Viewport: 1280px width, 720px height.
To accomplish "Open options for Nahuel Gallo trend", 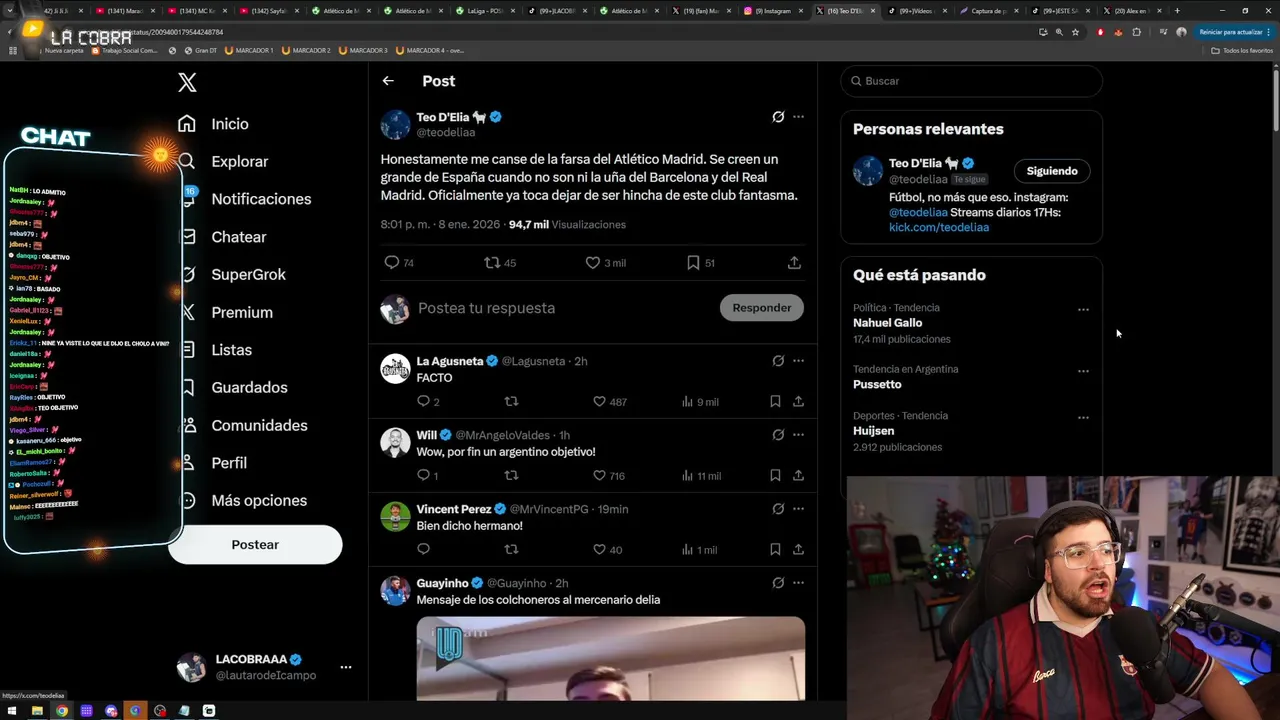I will (1083, 310).
